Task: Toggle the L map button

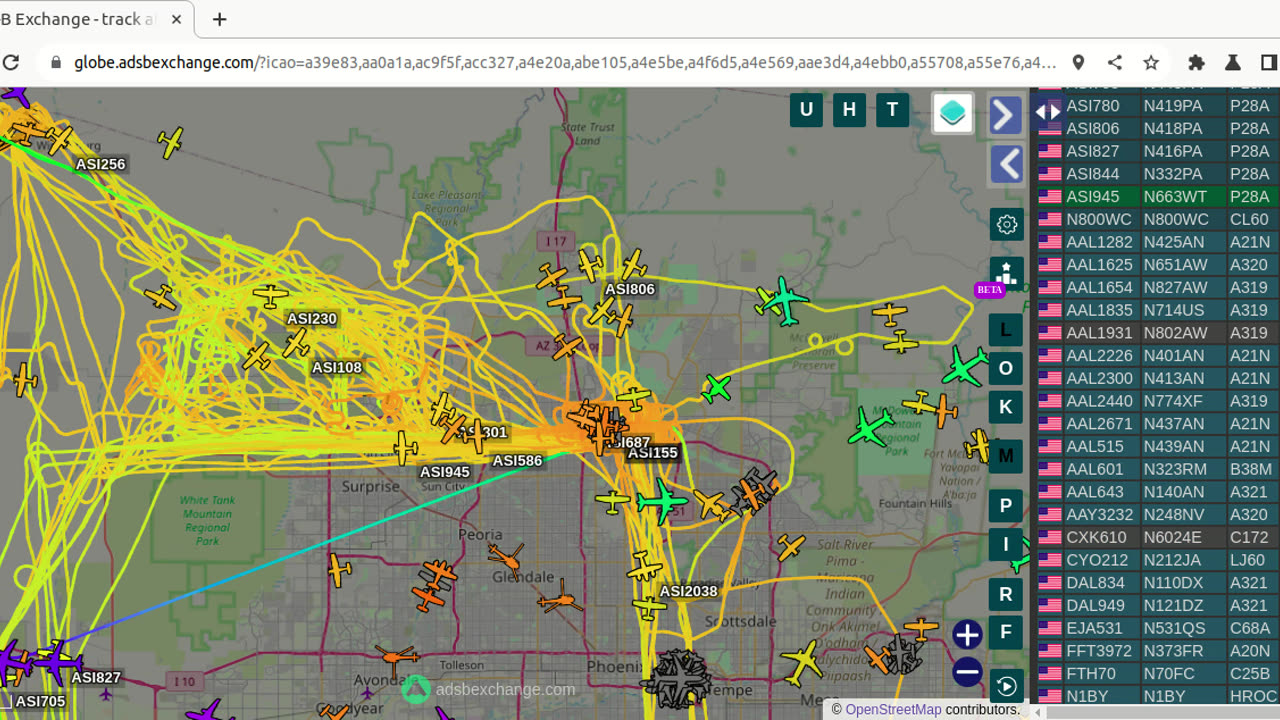Action: 1006,329
